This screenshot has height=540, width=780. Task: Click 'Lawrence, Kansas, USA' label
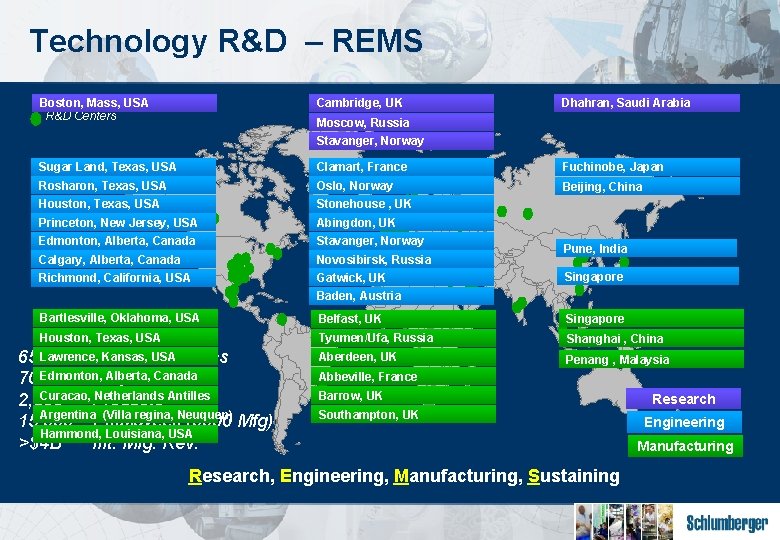click(x=125, y=357)
